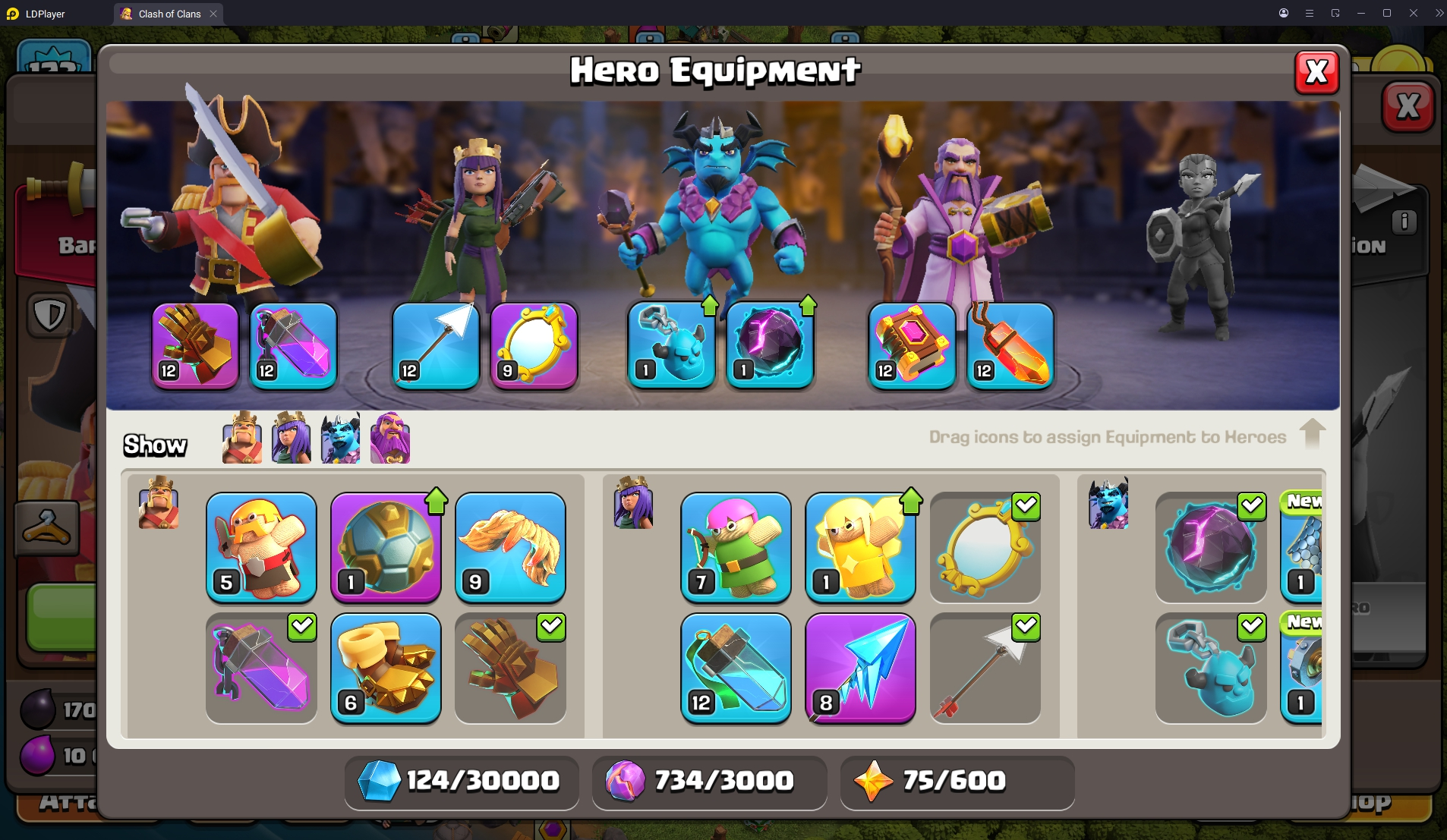Click the upgrade arrow on equipped Dark Orb

(x=808, y=306)
